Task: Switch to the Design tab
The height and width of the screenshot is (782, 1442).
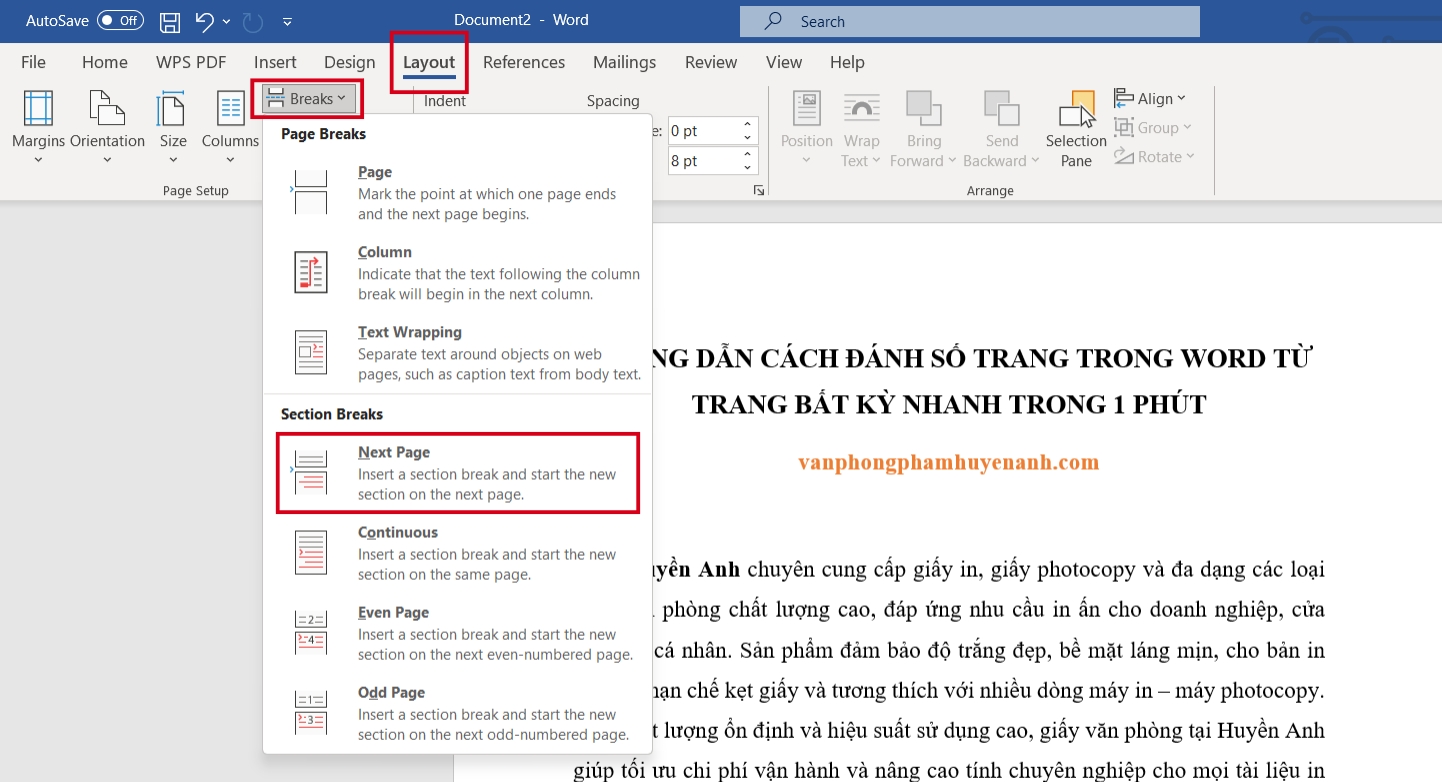Action: click(x=350, y=62)
